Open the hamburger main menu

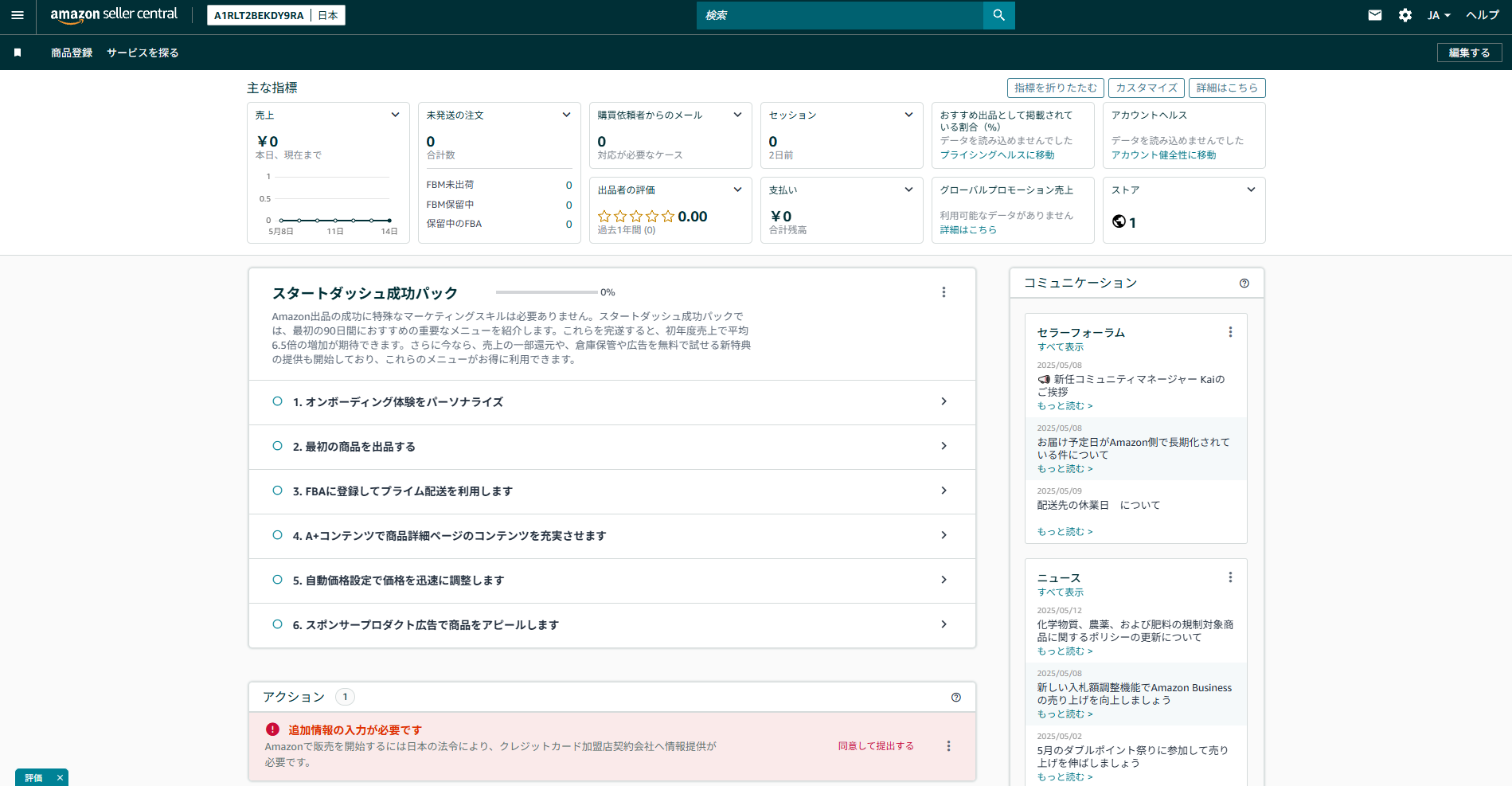pyautogui.click(x=18, y=15)
